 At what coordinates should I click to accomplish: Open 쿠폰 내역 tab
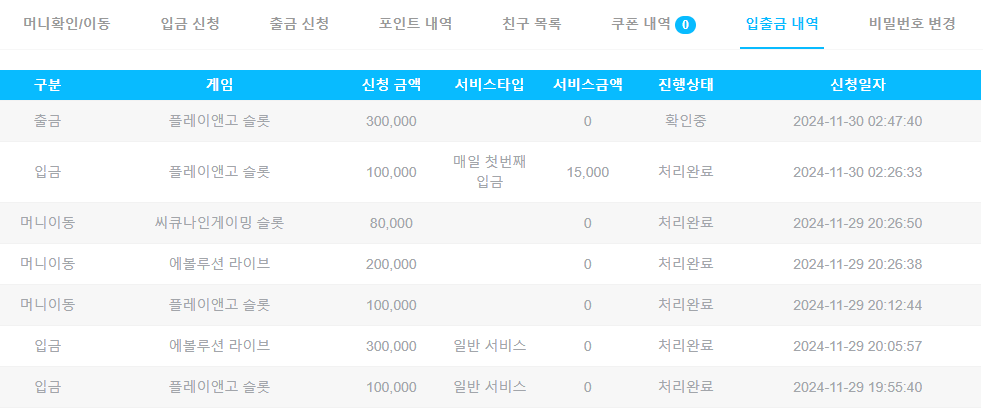click(641, 24)
